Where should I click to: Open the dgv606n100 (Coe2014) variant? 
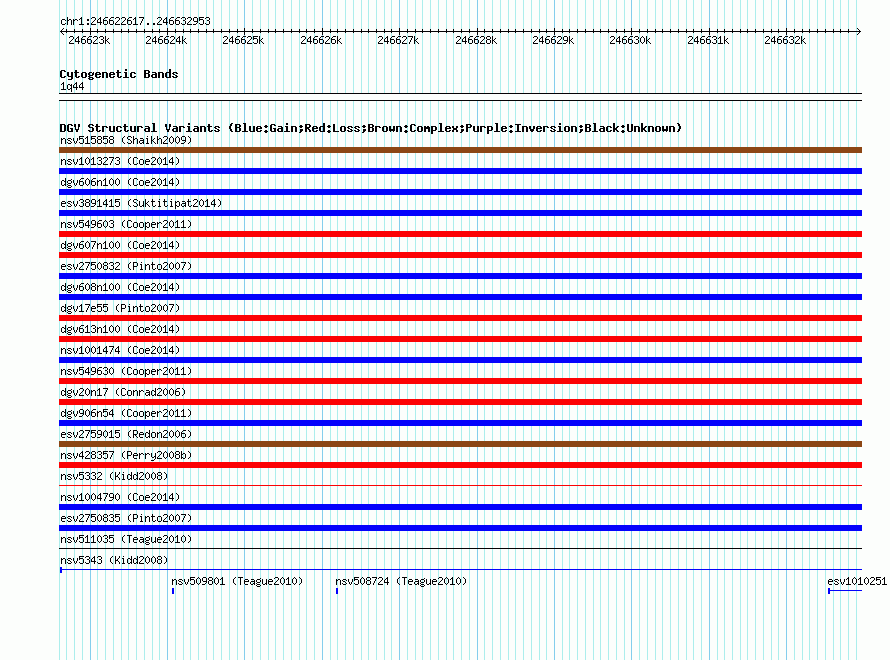[120, 182]
